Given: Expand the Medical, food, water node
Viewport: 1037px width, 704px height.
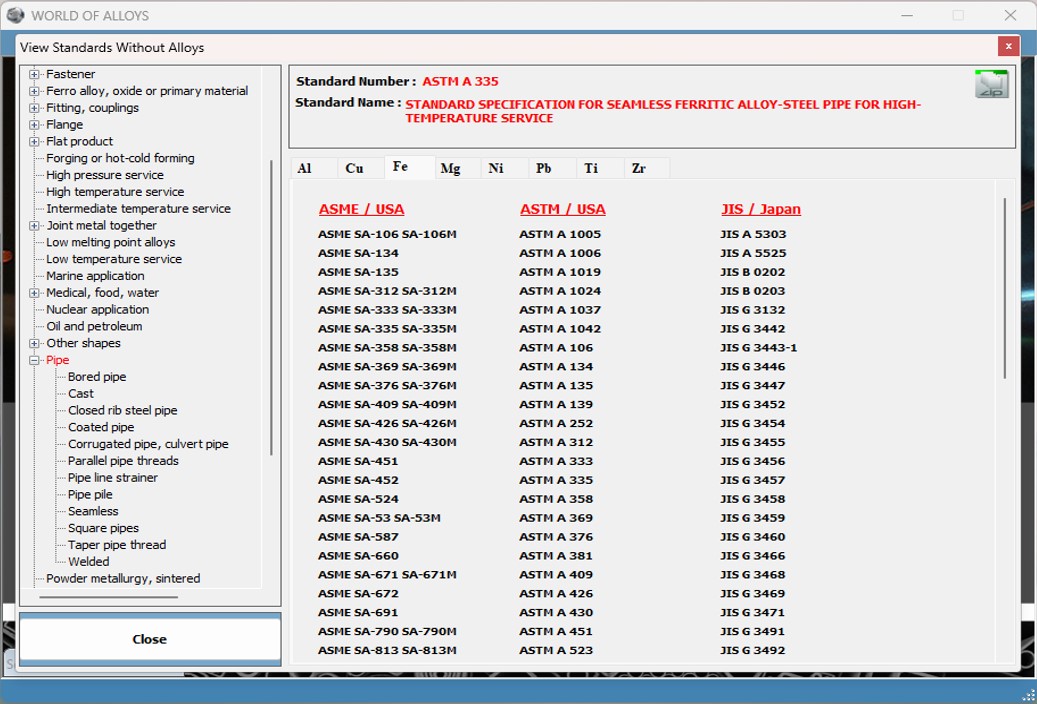Looking at the screenshot, I should (x=34, y=292).
